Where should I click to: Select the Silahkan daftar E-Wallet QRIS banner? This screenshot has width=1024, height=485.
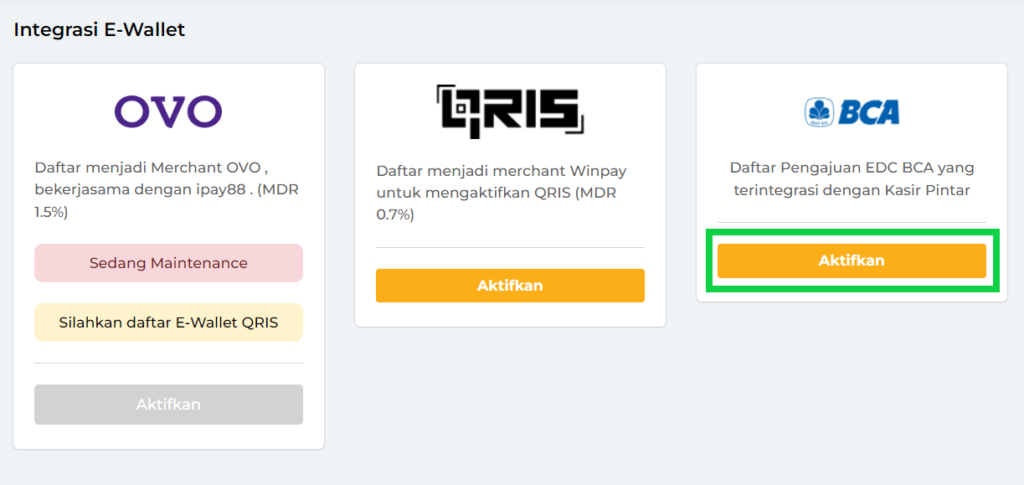click(x=168, y=322)
